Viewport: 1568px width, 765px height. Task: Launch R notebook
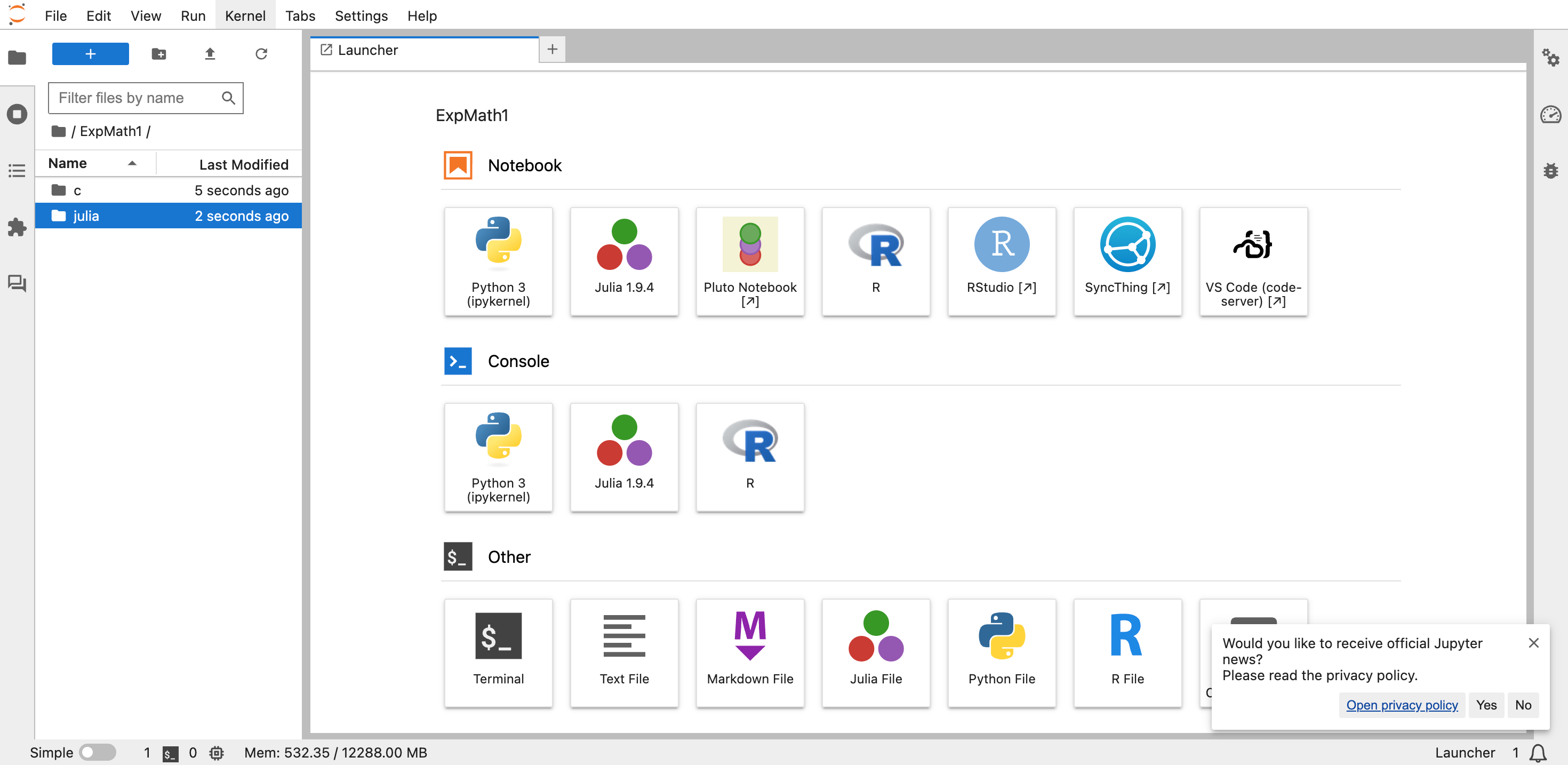pos(876,262)
